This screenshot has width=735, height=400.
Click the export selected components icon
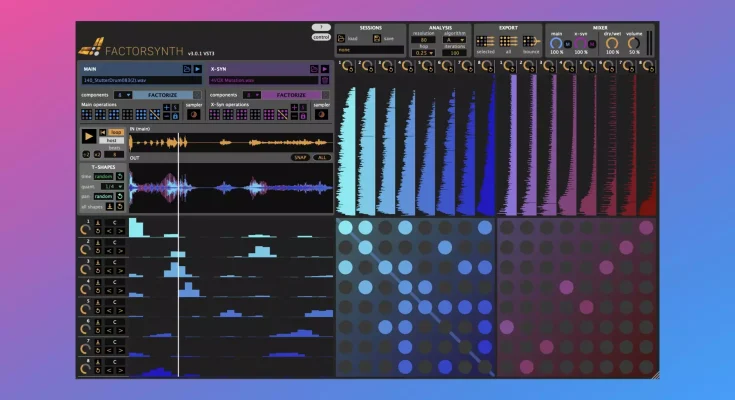pyautogui.click(x=484, y=41)
